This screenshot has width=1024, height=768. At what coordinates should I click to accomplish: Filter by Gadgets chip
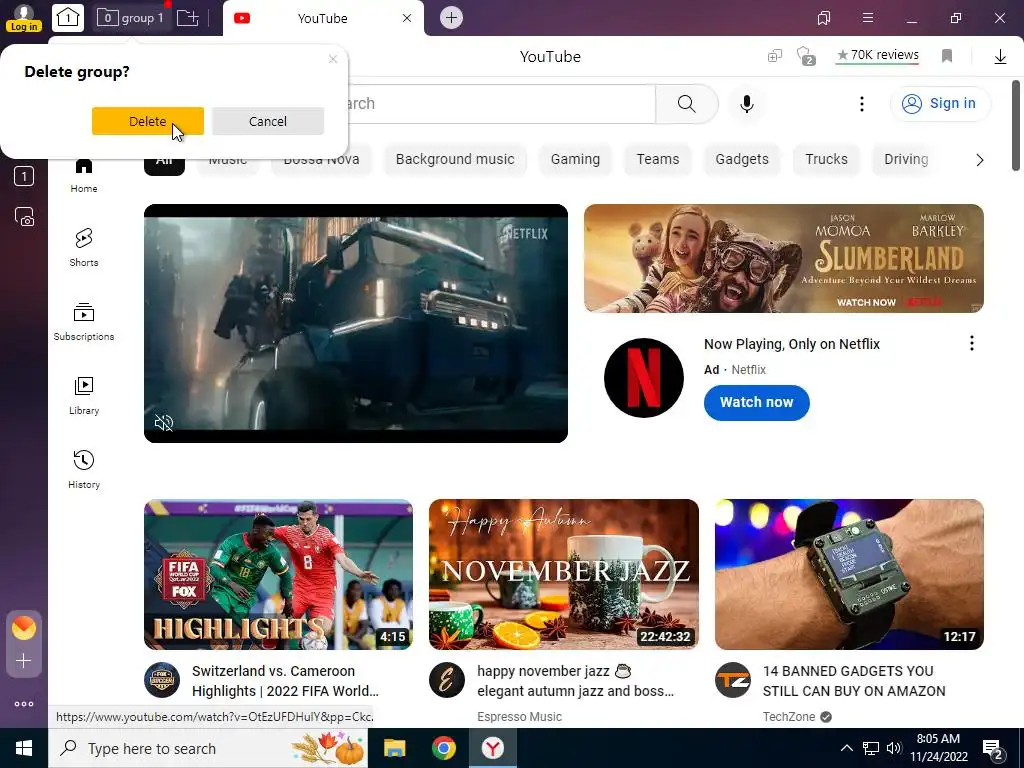[742, 159]
